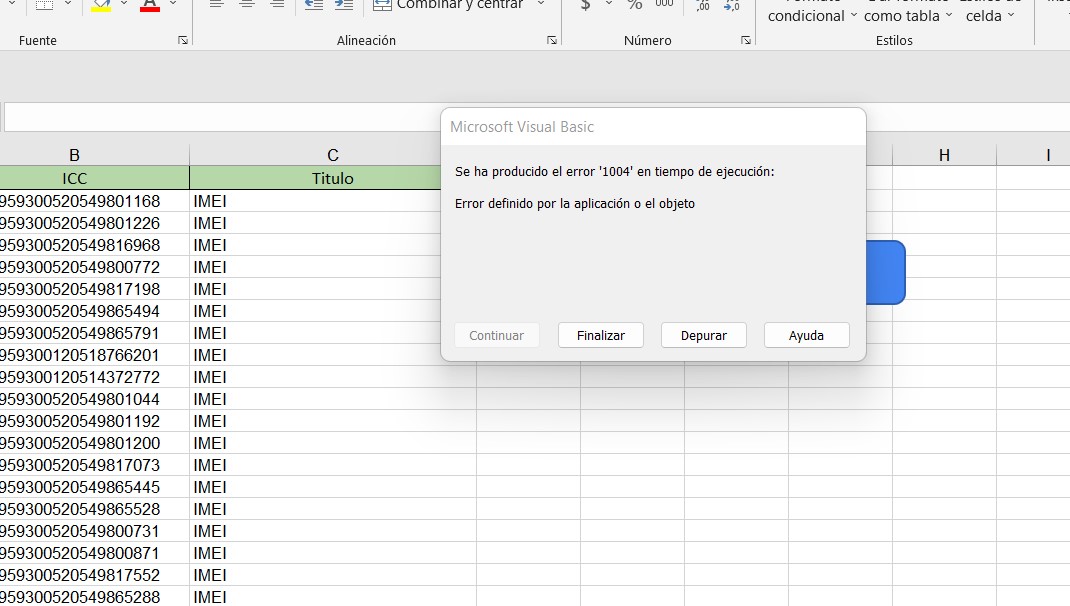1070x606 pixels.
Task: Select the cell ending in 549801192
Action: tap(94, 421)
